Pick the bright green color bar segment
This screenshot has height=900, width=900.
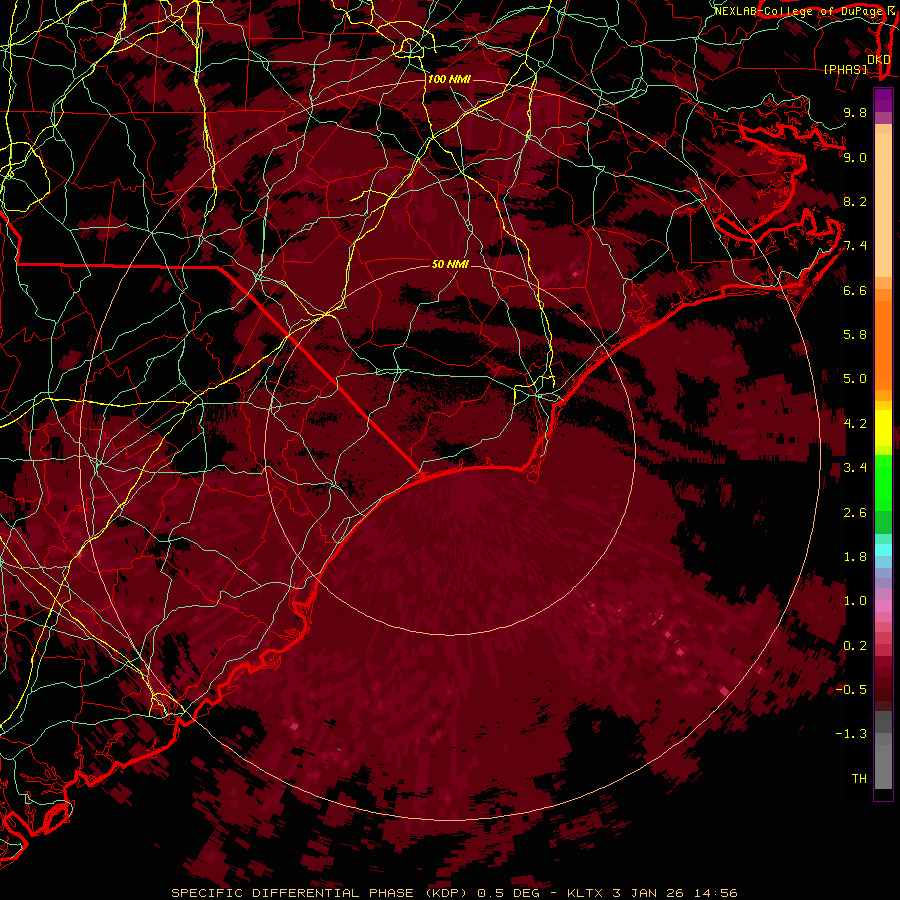click(x=883, y=482)
